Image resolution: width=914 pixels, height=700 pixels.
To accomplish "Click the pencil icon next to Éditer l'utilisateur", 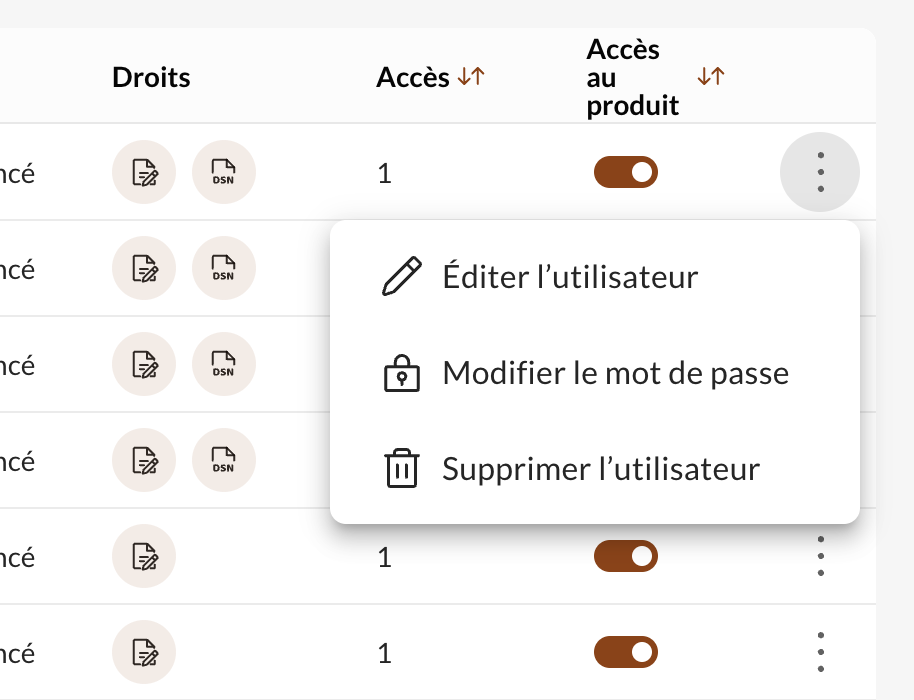I will (402, 276).
